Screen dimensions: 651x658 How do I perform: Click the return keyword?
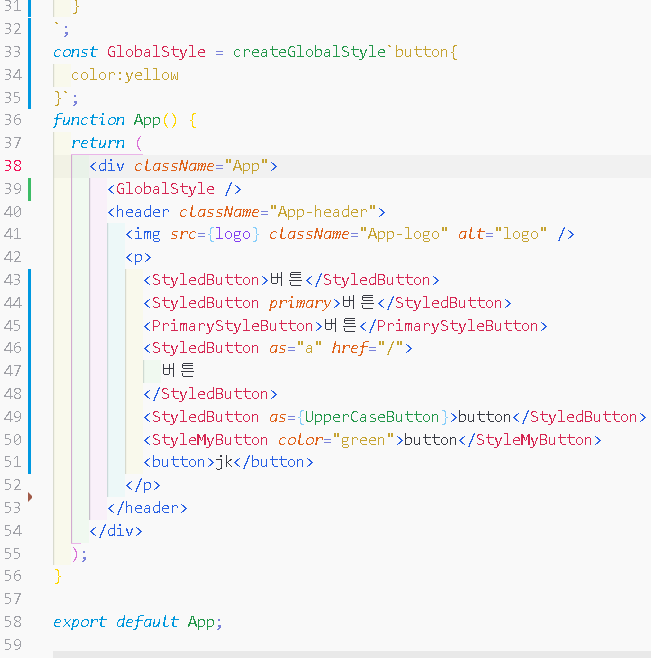pos(98,143)
